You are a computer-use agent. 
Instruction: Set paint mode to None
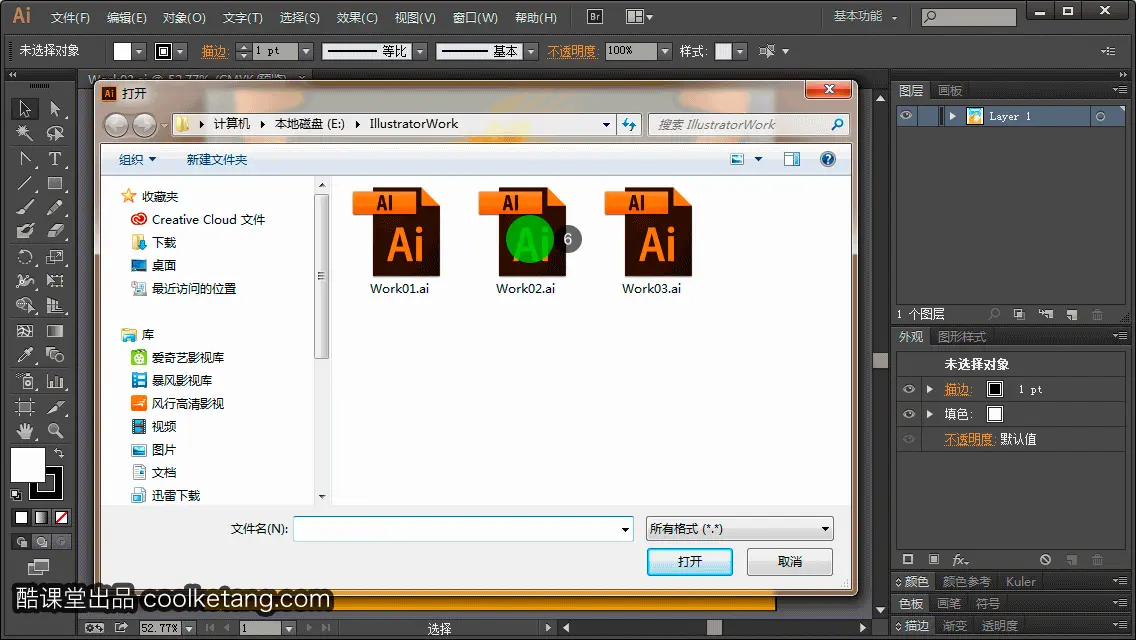pyautogui.click(x=62, y=518)
